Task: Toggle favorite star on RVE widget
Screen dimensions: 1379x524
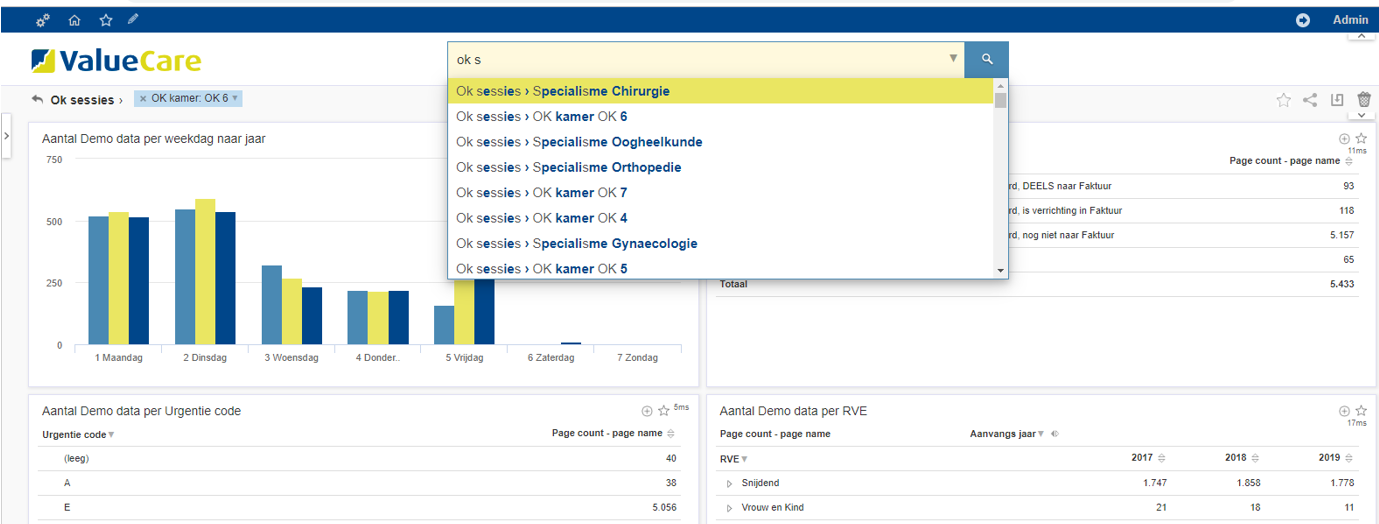Action: pos(1360,411)
